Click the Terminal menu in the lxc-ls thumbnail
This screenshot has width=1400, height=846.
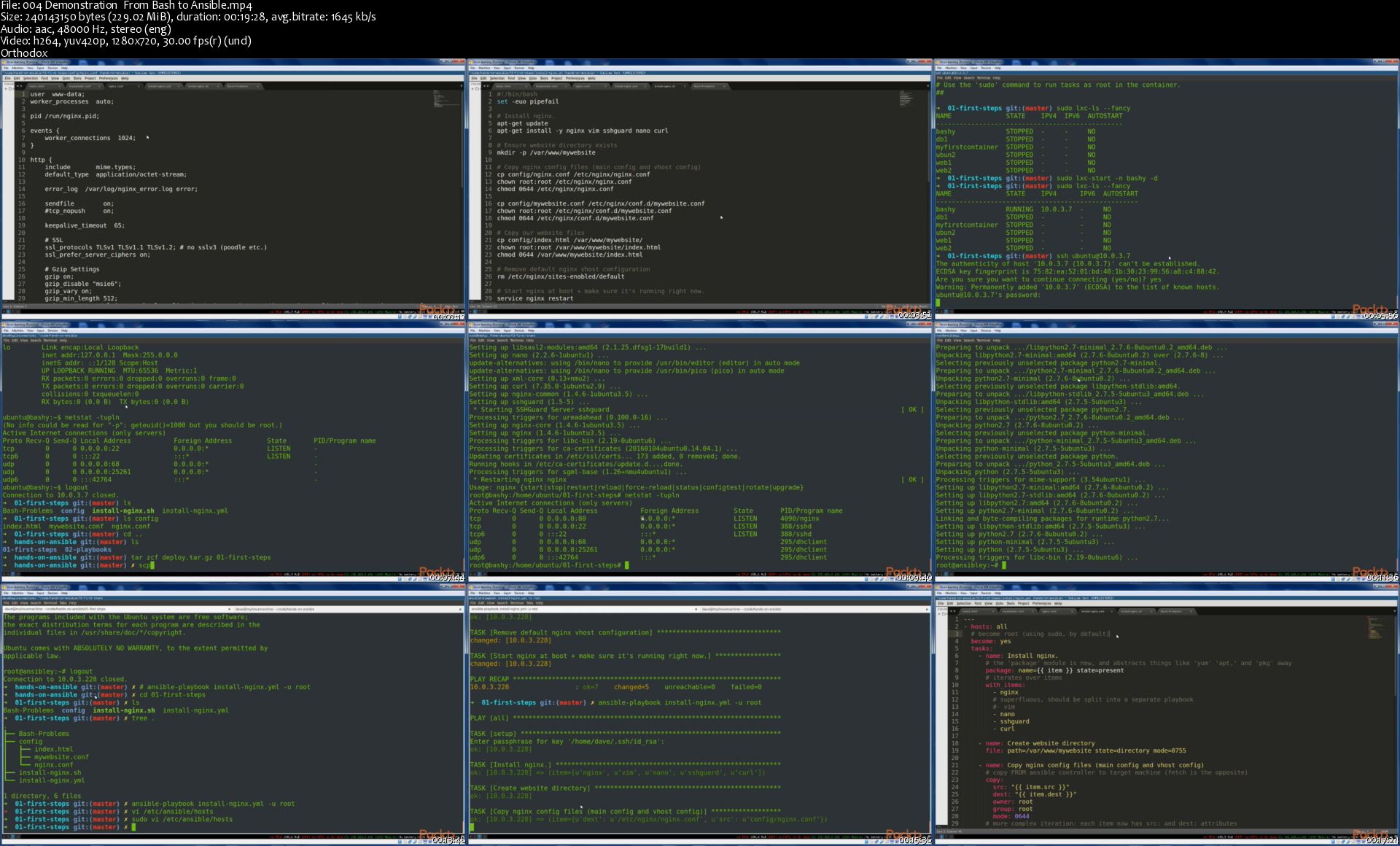click(983, 78)
